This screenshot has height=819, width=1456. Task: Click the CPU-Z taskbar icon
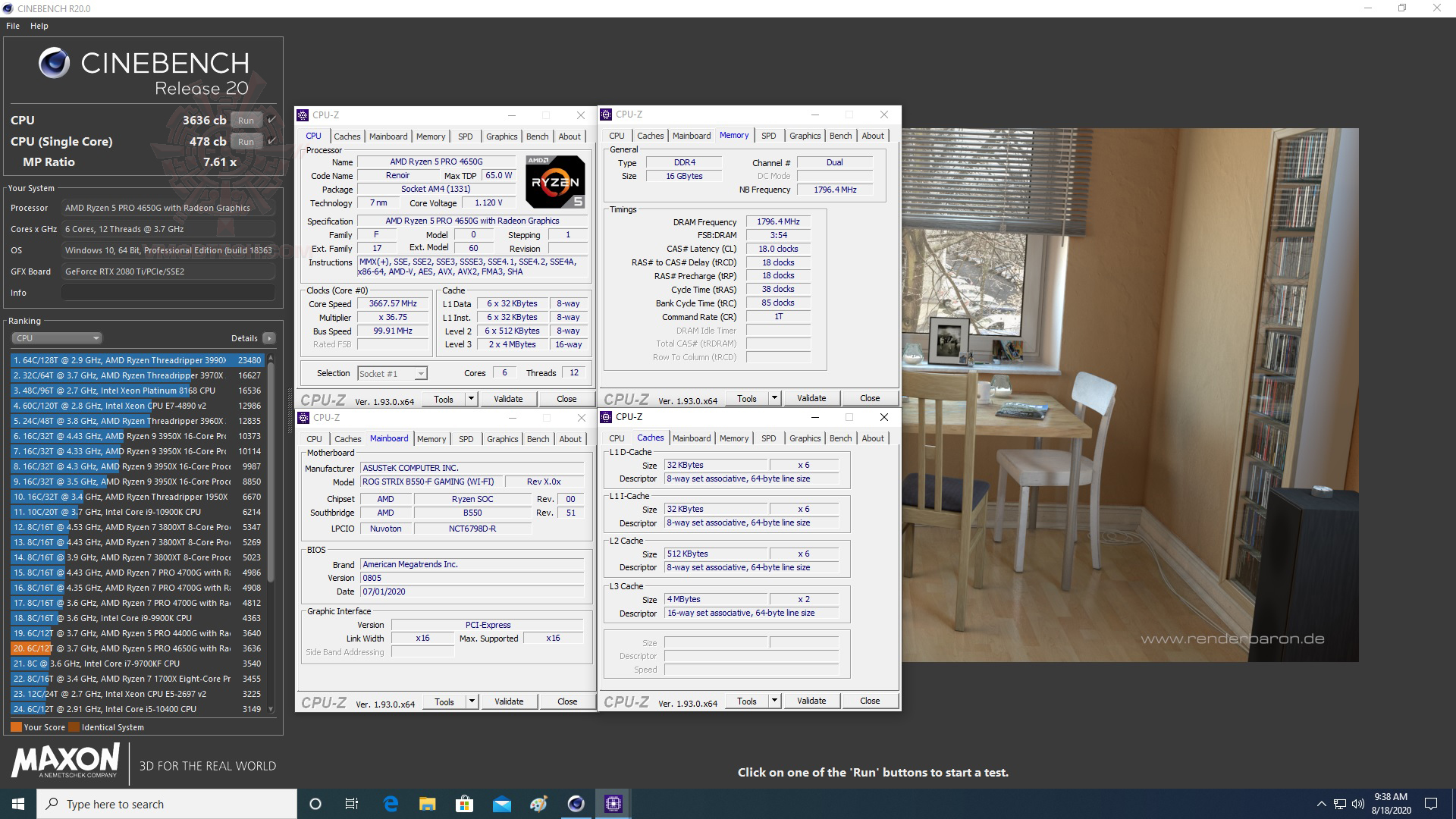pos(613,804)
